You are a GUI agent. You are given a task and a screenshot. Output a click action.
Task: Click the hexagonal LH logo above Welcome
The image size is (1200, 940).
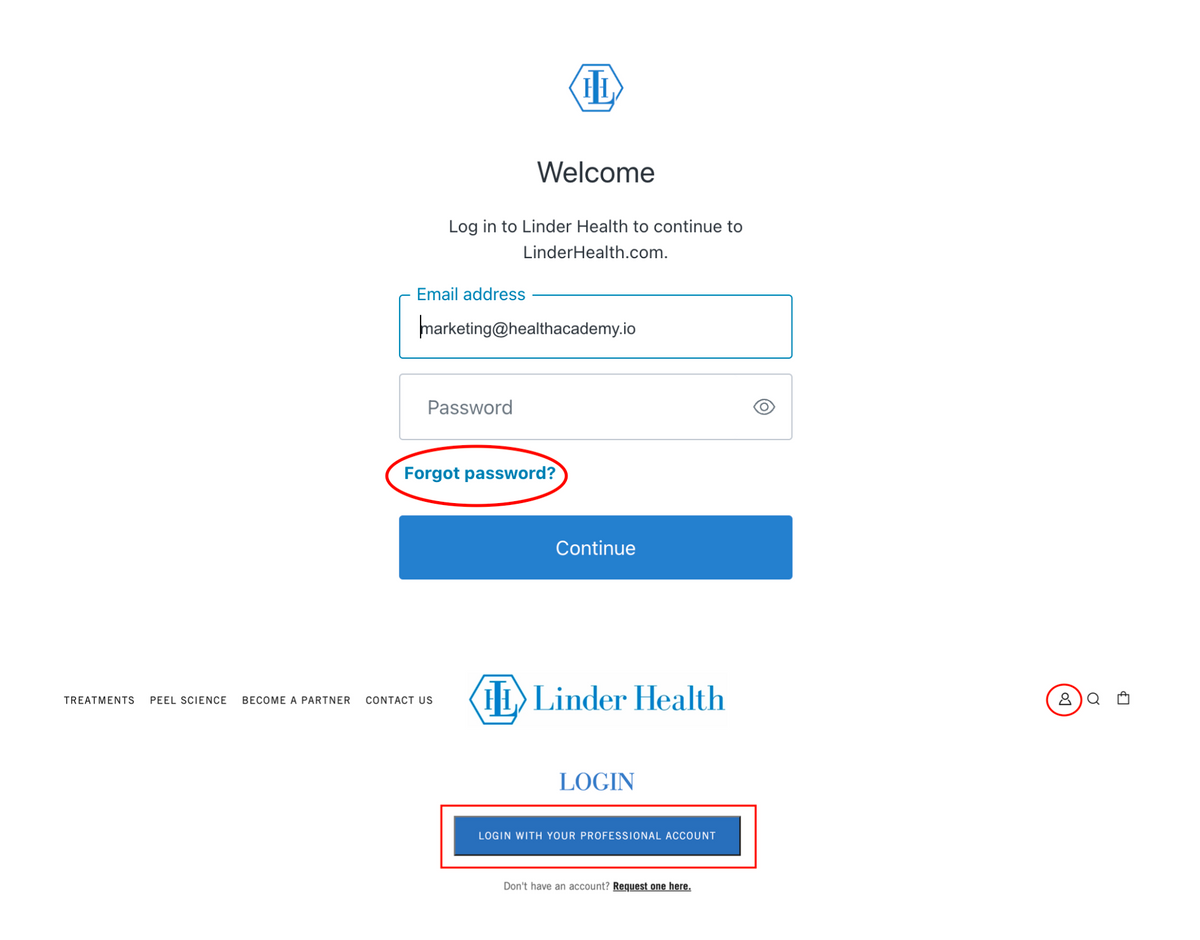coord(596,88)
